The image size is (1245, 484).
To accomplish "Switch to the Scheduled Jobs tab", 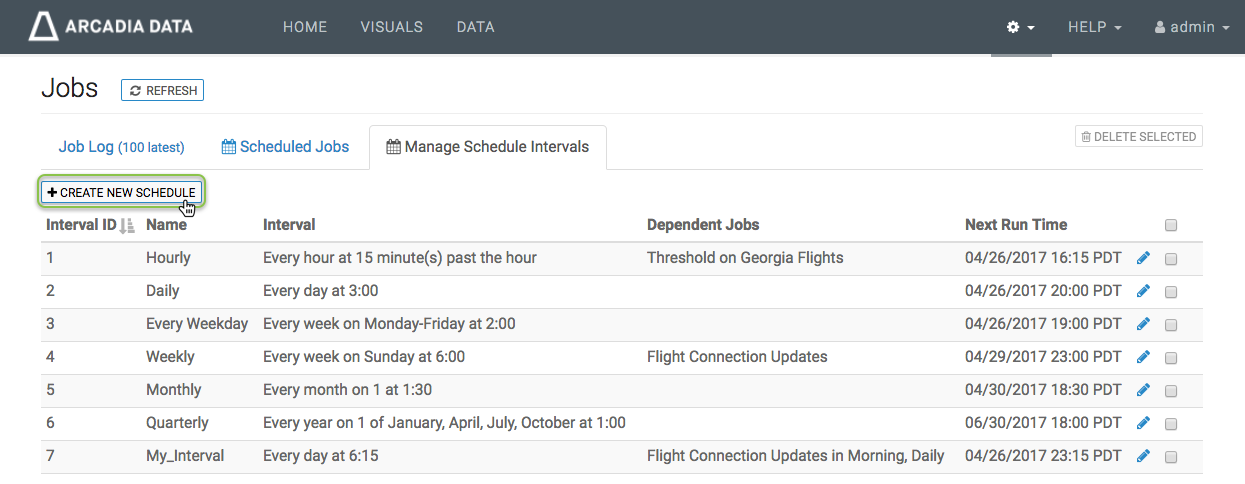I will point(285,147).
